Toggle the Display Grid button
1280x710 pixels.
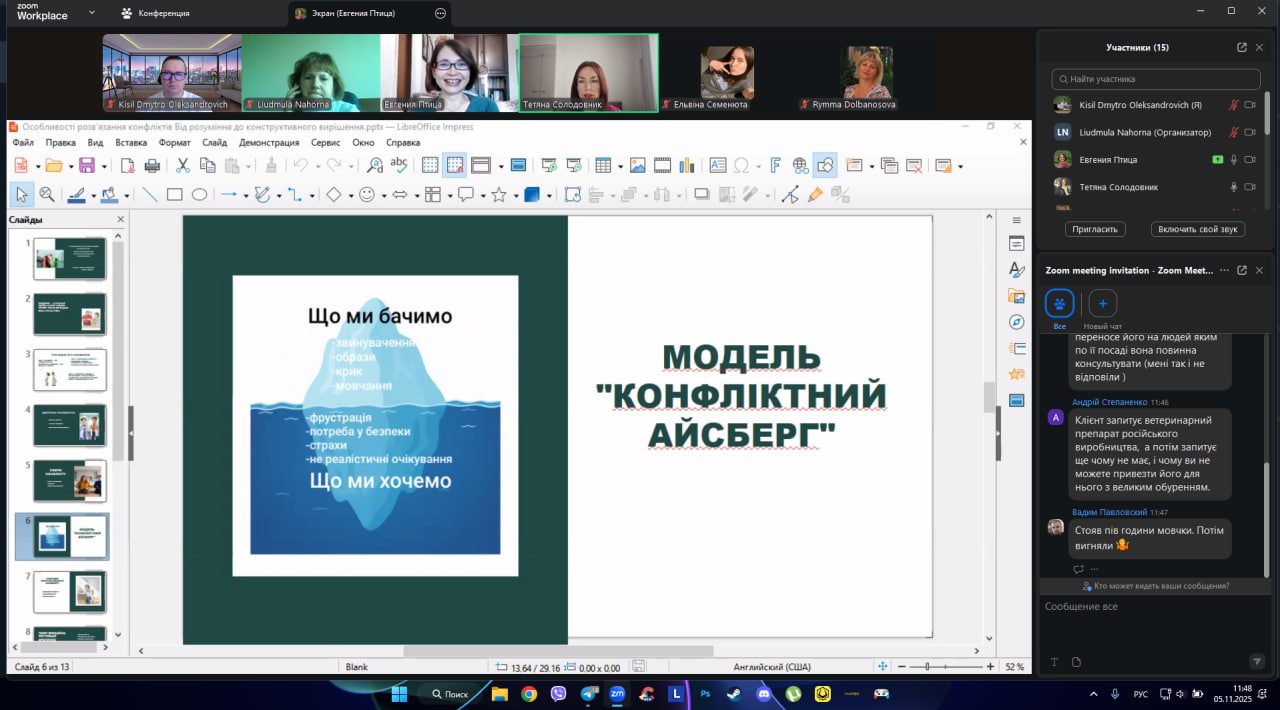point(430,166)
